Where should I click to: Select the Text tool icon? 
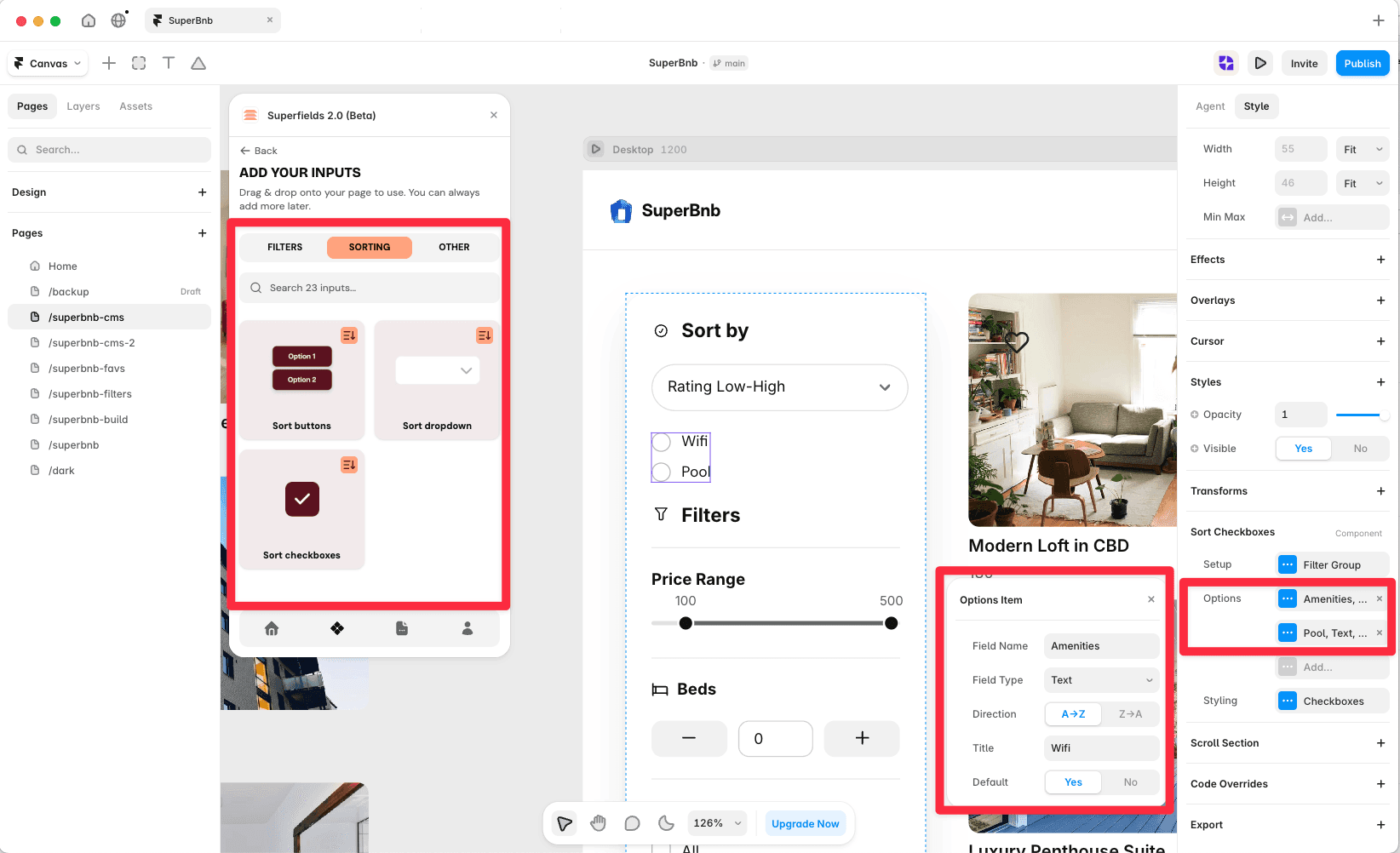point(169,63)
